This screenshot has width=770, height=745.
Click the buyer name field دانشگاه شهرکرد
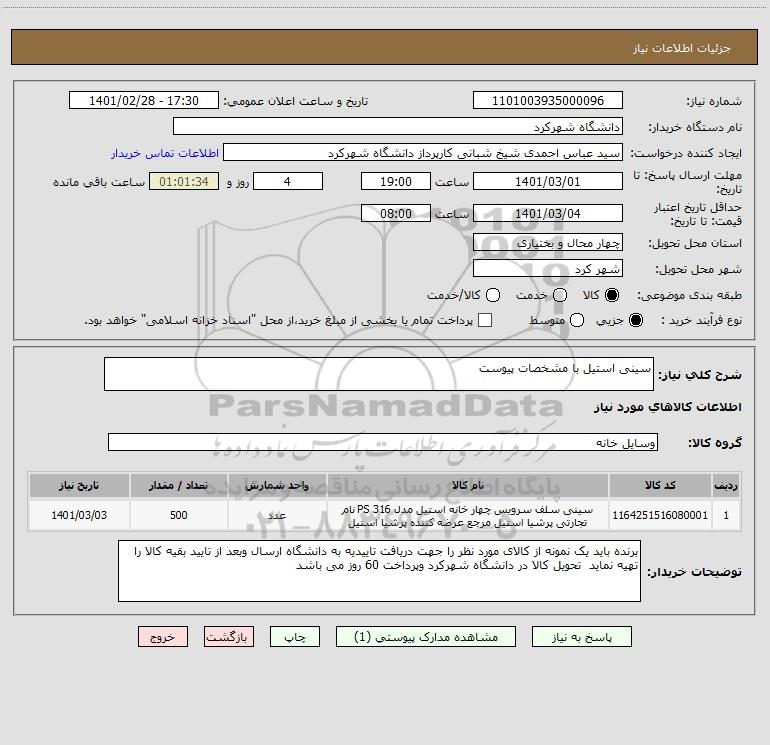coord(398,127)
